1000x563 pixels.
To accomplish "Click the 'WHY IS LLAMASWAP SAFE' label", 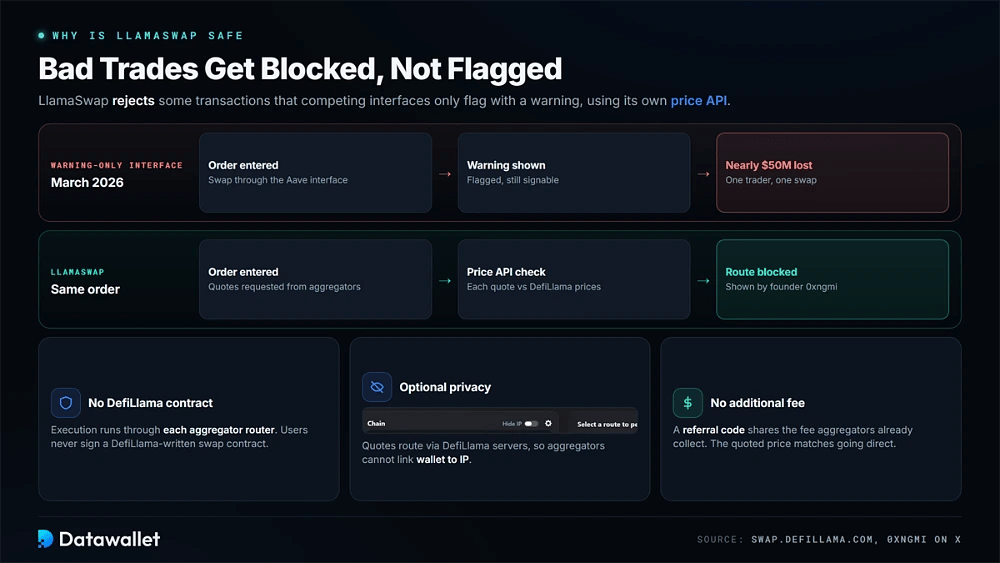I will pos(147,36).
